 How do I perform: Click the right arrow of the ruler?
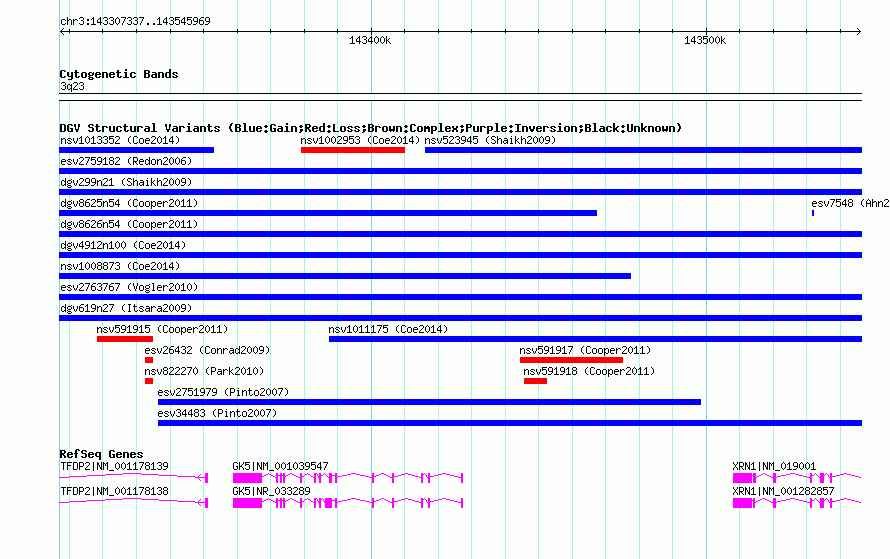click(x=858, y=32)
